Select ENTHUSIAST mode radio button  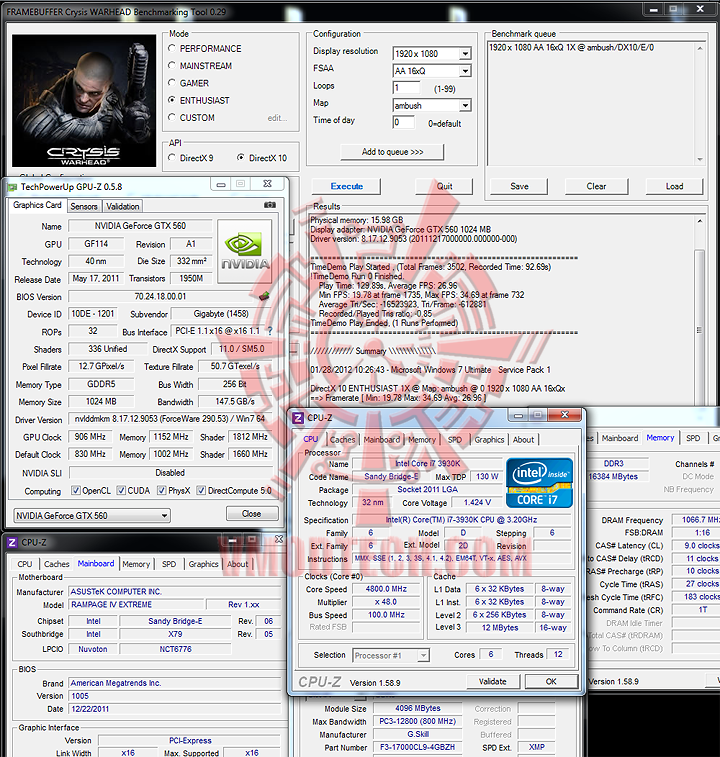(x=171, y=100)
